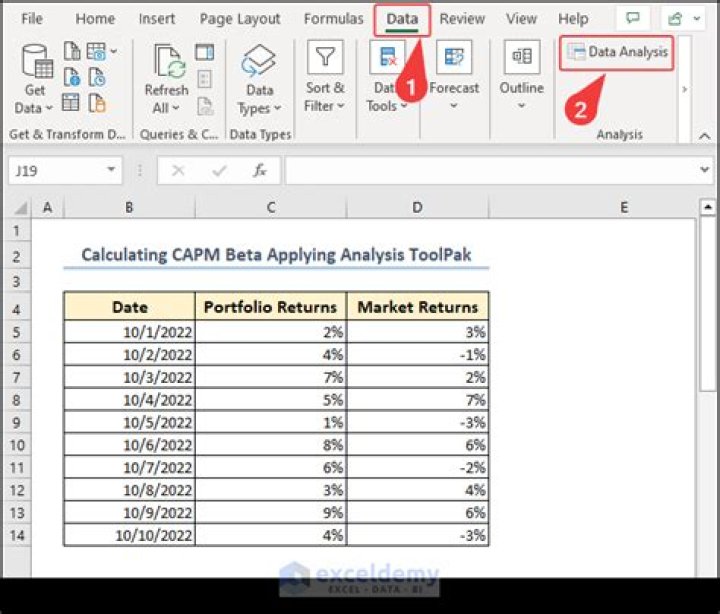
Task: Click the Data Analysis button
Action: (x=617, y=52)
